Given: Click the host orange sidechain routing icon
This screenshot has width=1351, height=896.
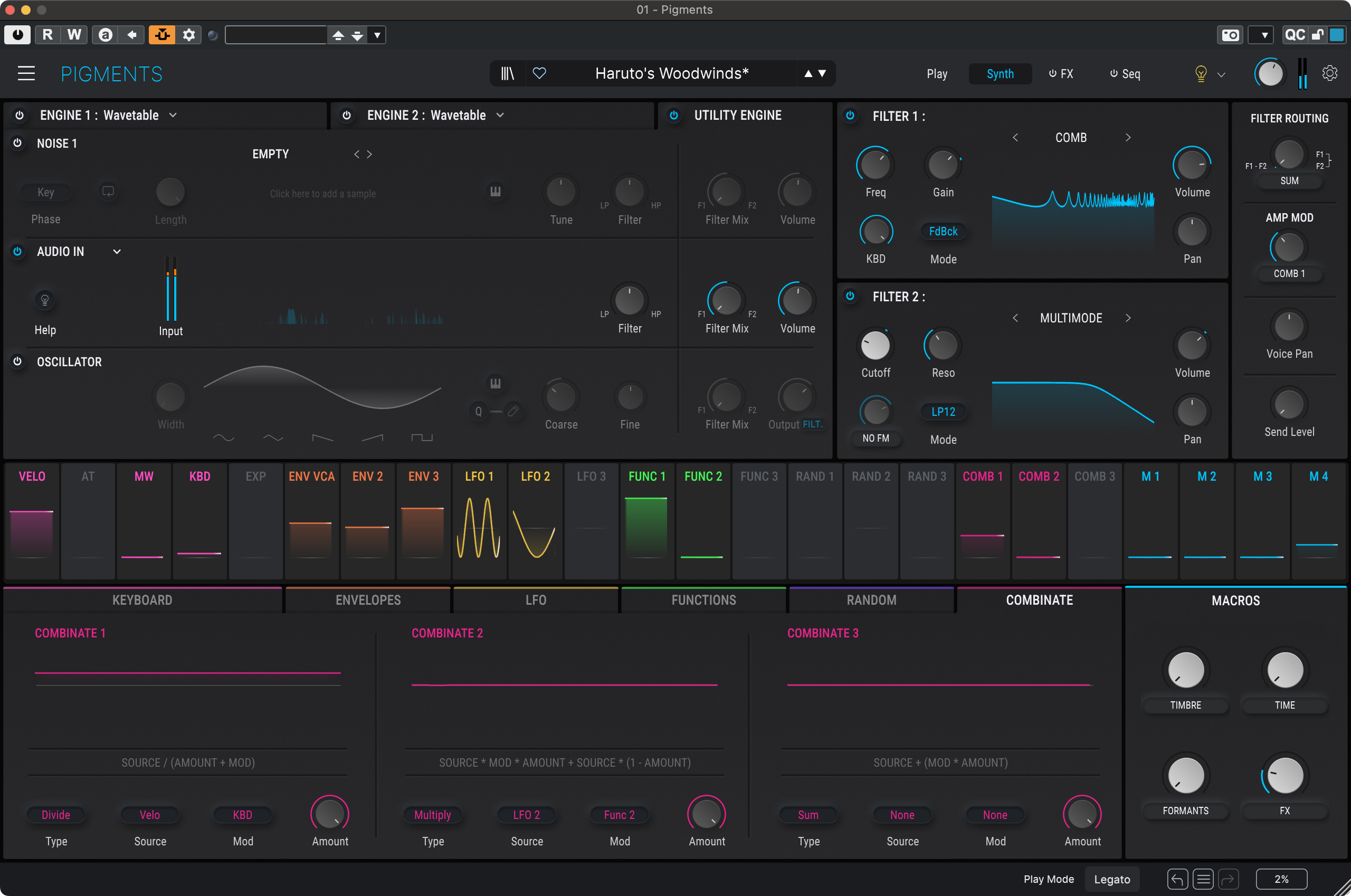Looking at the screenshot, I should pos(163,35).
